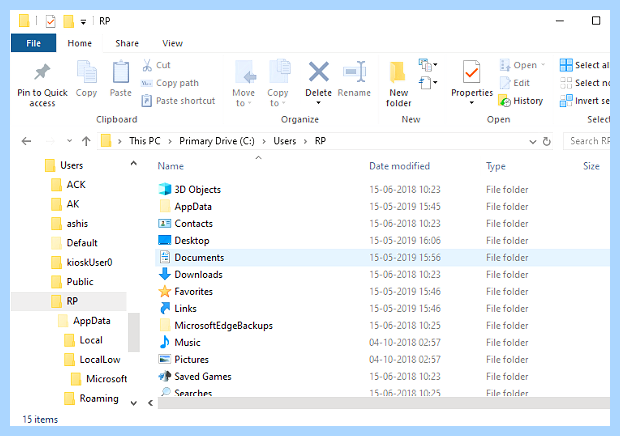Open kioskUser0 in navigation tree
620x436 pixels.
(x=82, y=262)
